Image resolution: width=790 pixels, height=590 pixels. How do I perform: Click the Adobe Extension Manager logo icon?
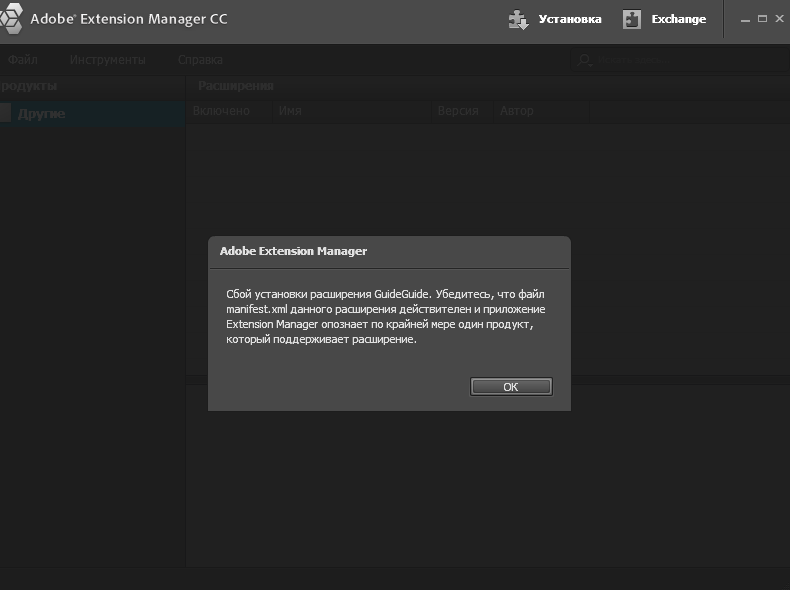(x=11, y=19)
